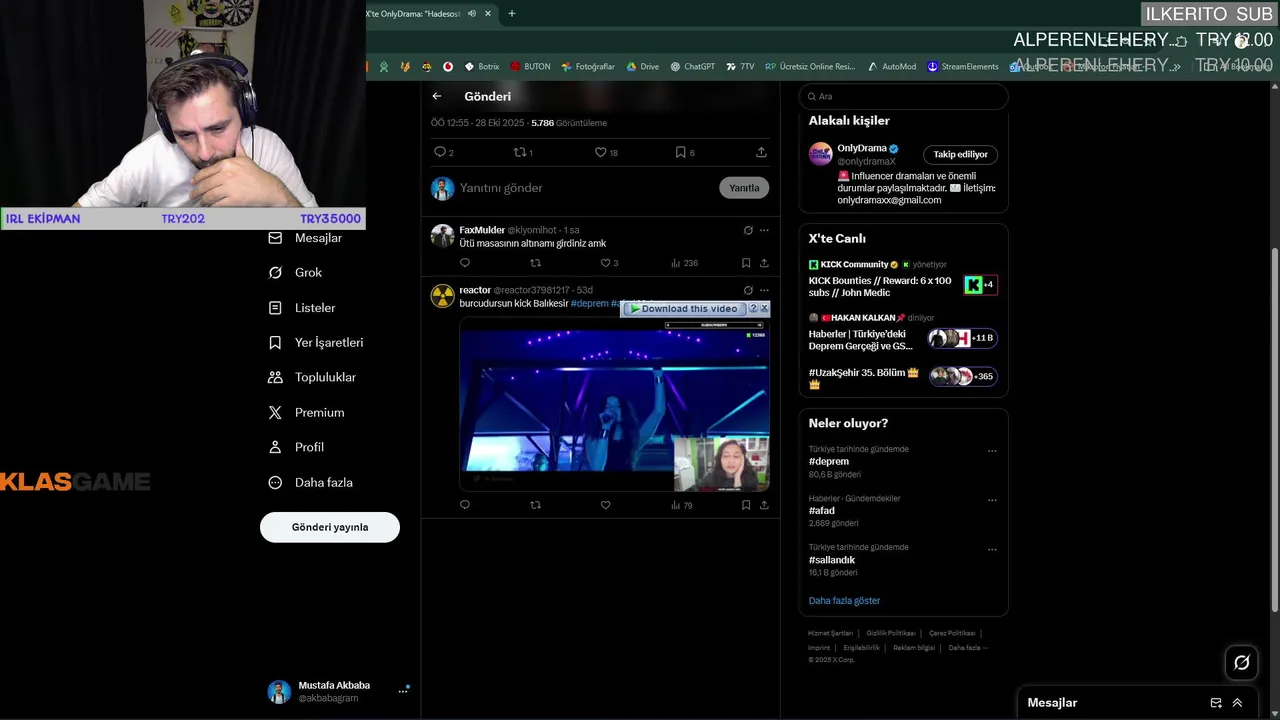Screen dimensions: 1280x720
Task: Open Topluluklar in the sidebar
Action: pos(312,377)
